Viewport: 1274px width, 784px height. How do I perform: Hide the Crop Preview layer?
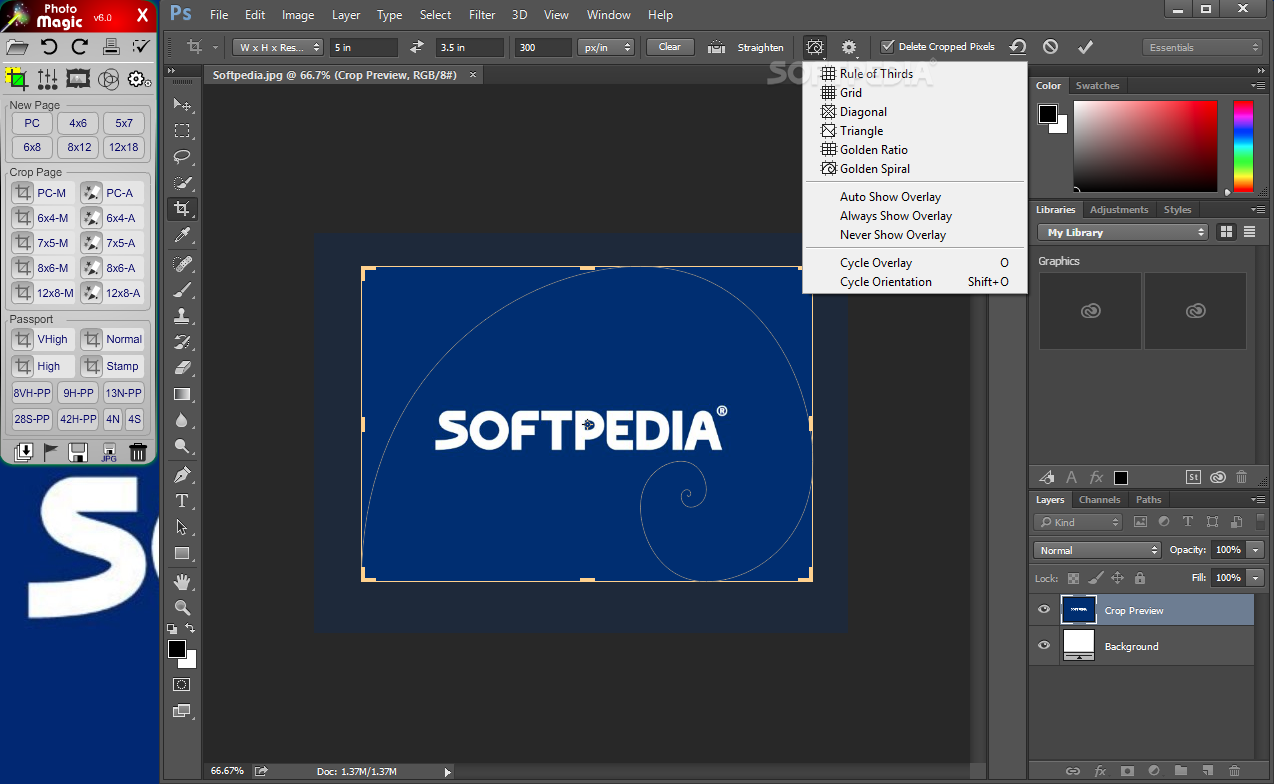[1044, 610]
